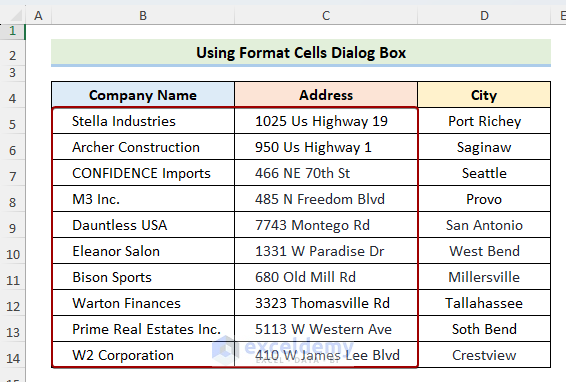The image size is (566, 382).
Task: Click the address 7743 Montego Rd
Action: pyautogui.click(x=326, y=225)
